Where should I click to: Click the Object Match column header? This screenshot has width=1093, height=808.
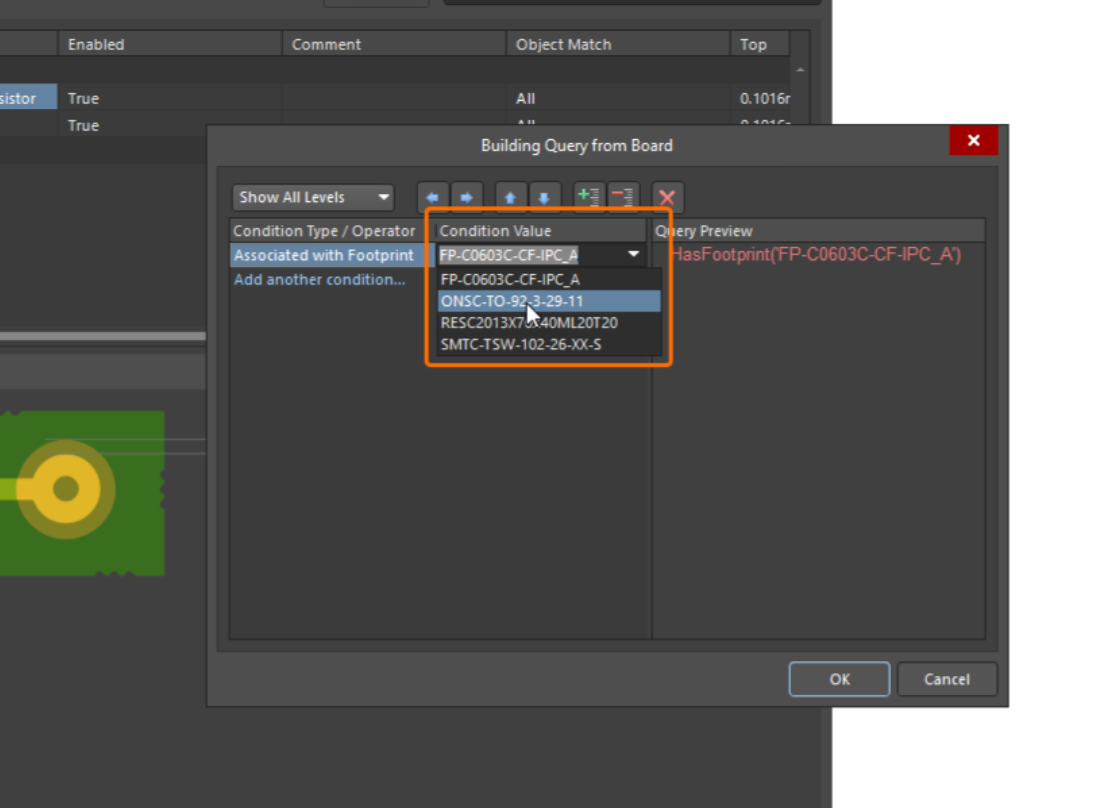click(563, 44)
